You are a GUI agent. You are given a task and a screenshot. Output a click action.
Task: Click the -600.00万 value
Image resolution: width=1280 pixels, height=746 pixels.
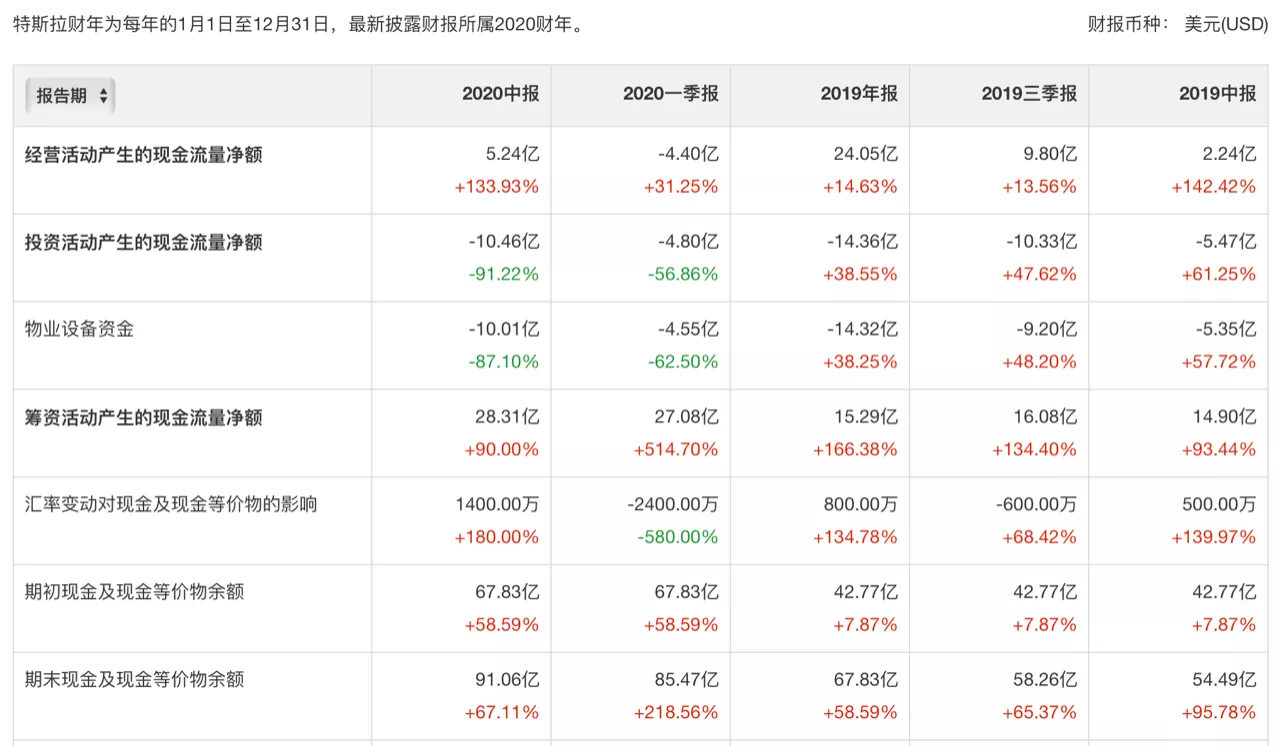pos(1037,504)
